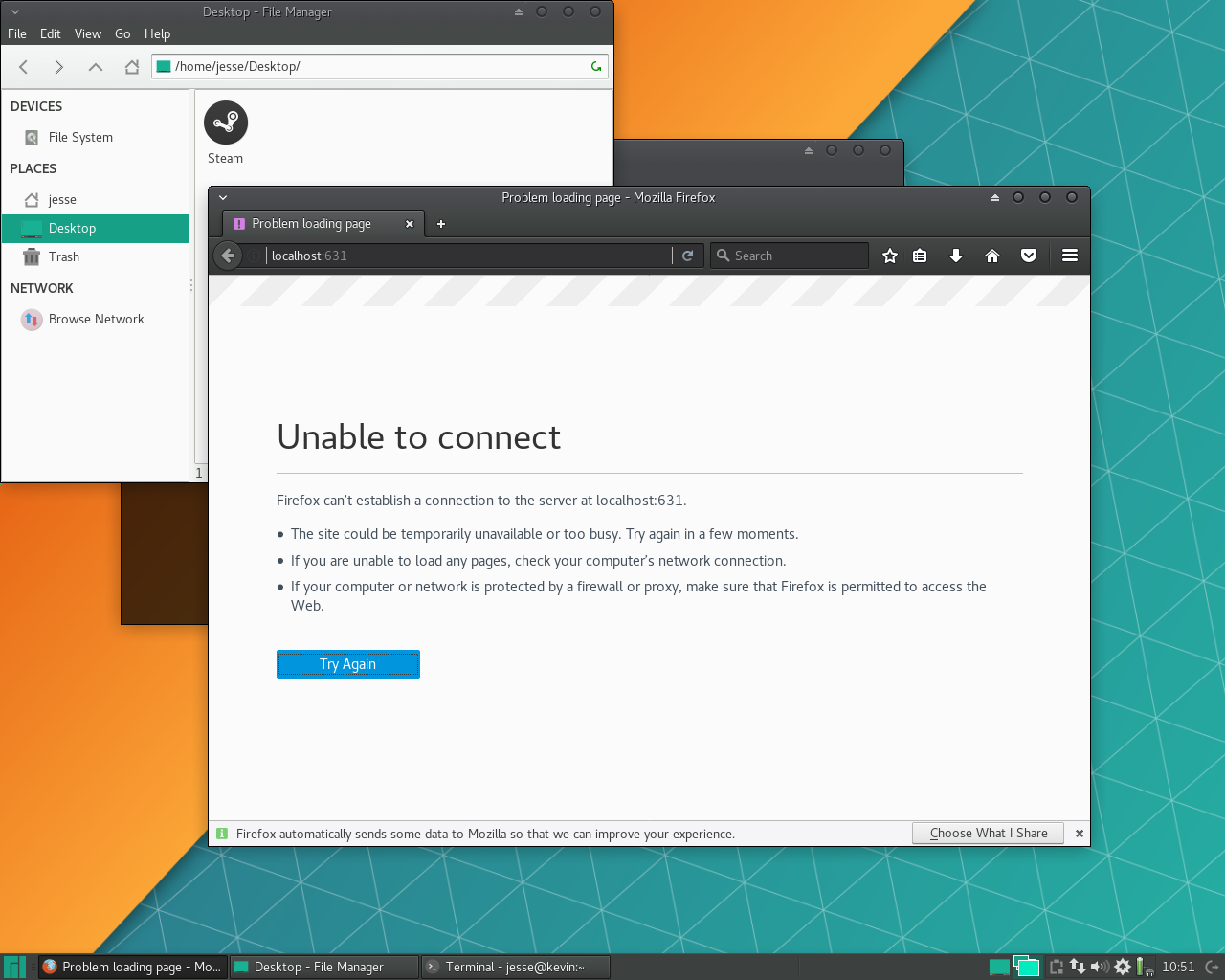Select Desktop in Places sidebar
Screen dimensions: 1225x980
96,229
